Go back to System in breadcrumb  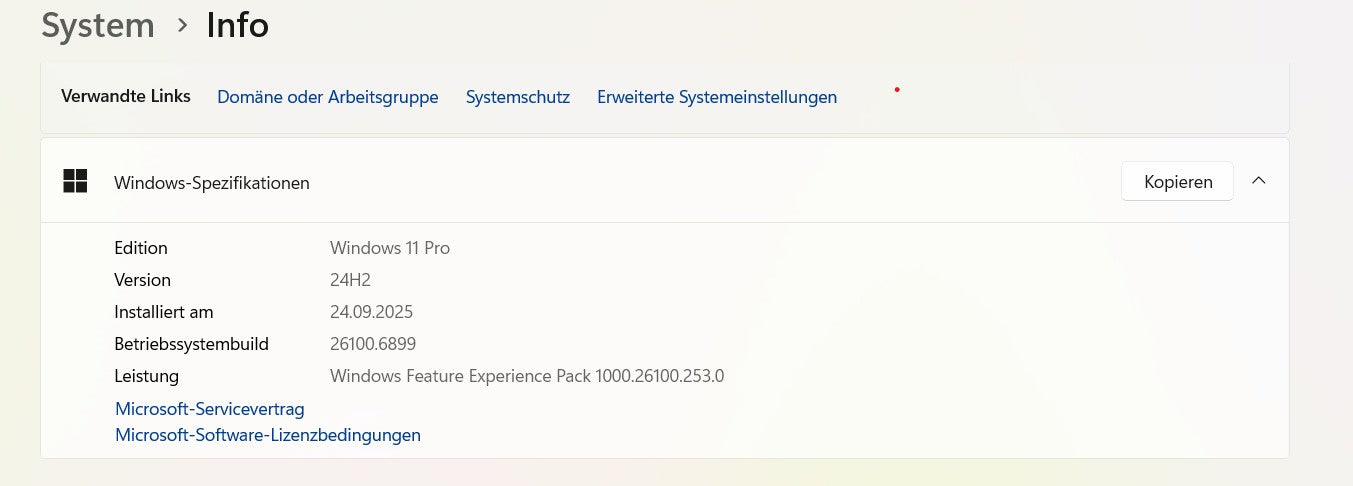98,25
